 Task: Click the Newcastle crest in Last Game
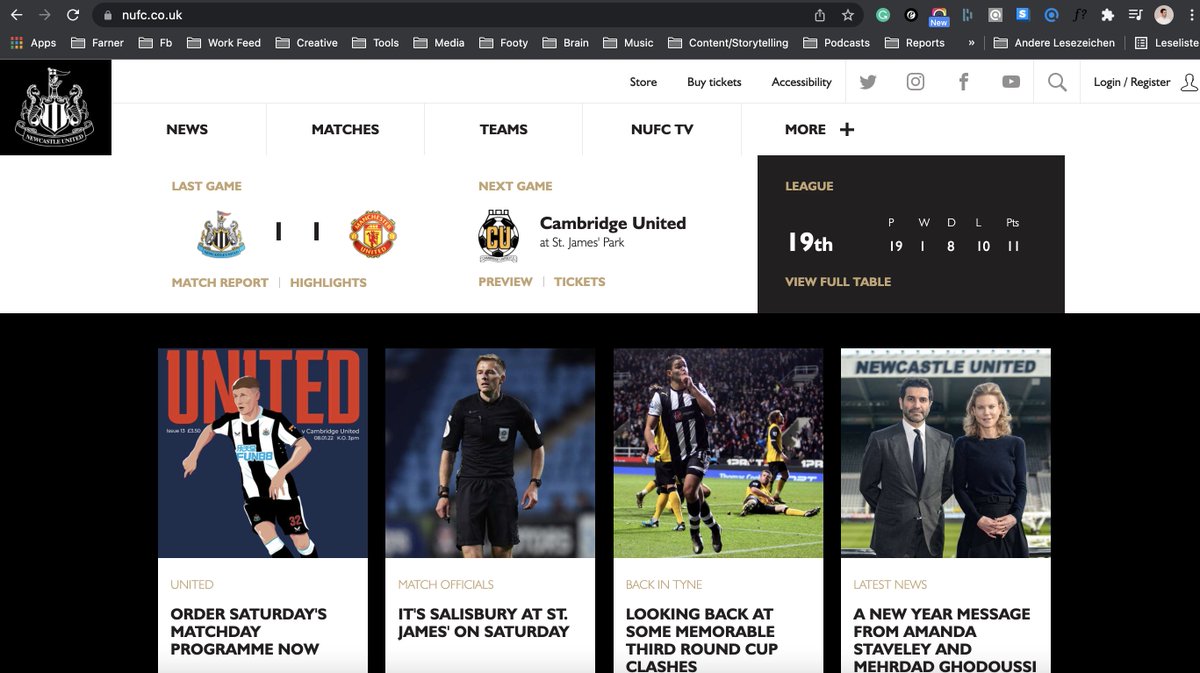[x=221, y=234]
